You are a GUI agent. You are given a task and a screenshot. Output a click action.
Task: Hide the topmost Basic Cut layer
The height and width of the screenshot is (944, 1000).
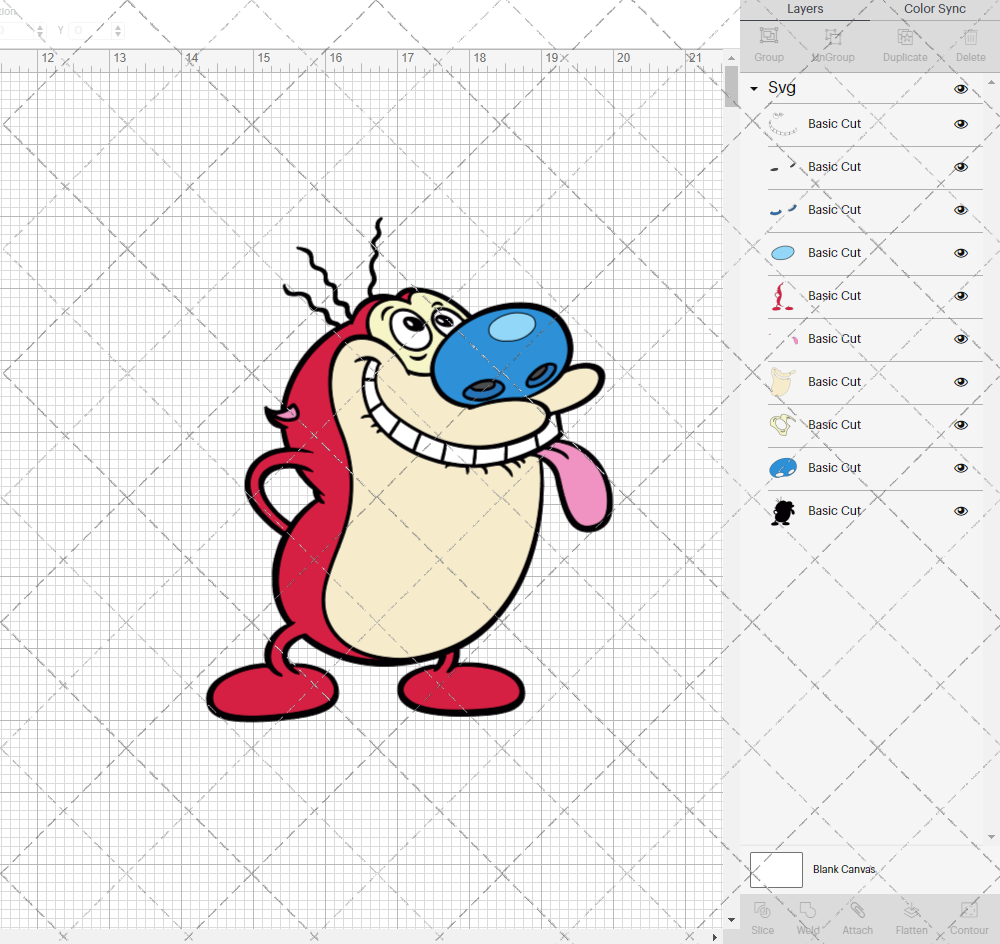pyautogui.click(x=960, y=124)
